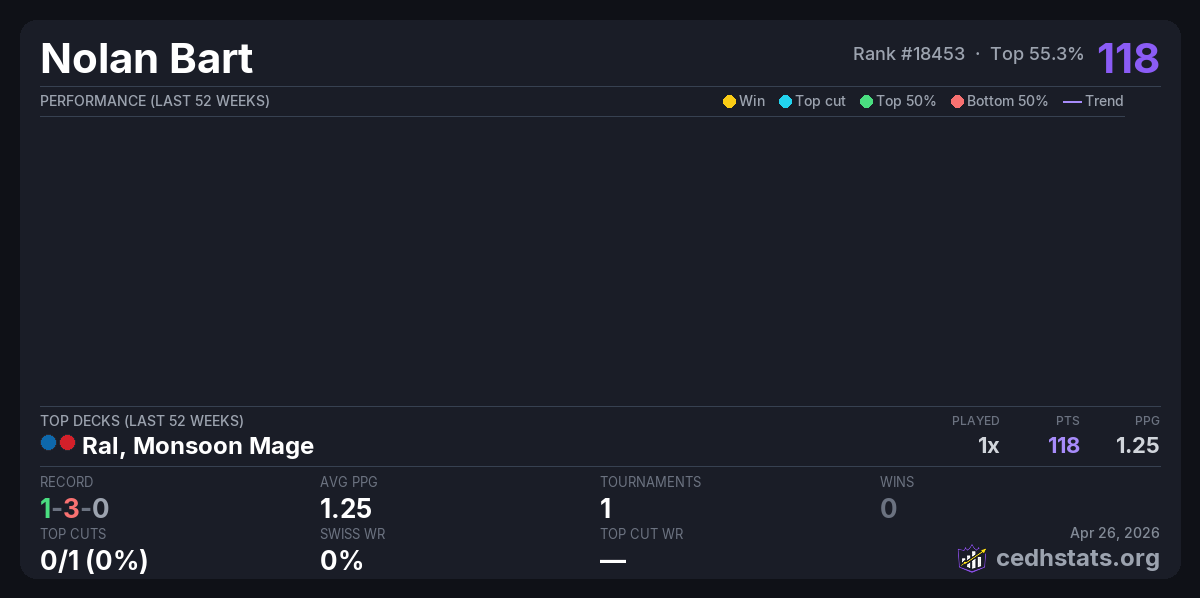Click the Rank #18453 text

click(908, 54)
